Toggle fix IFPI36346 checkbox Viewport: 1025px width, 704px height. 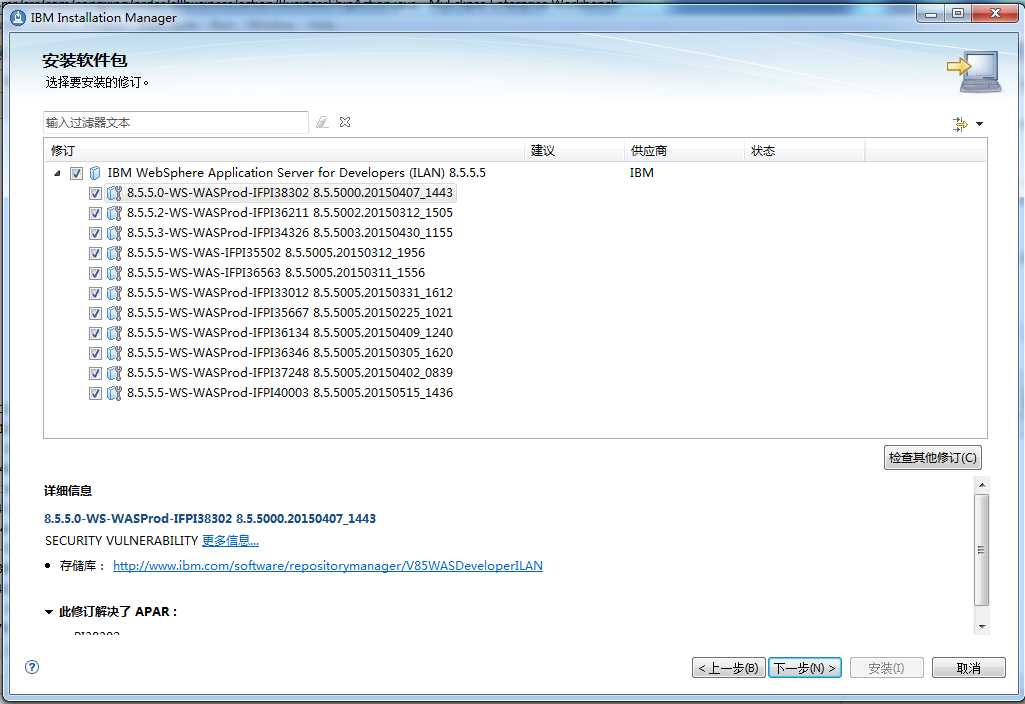point(95,353)
